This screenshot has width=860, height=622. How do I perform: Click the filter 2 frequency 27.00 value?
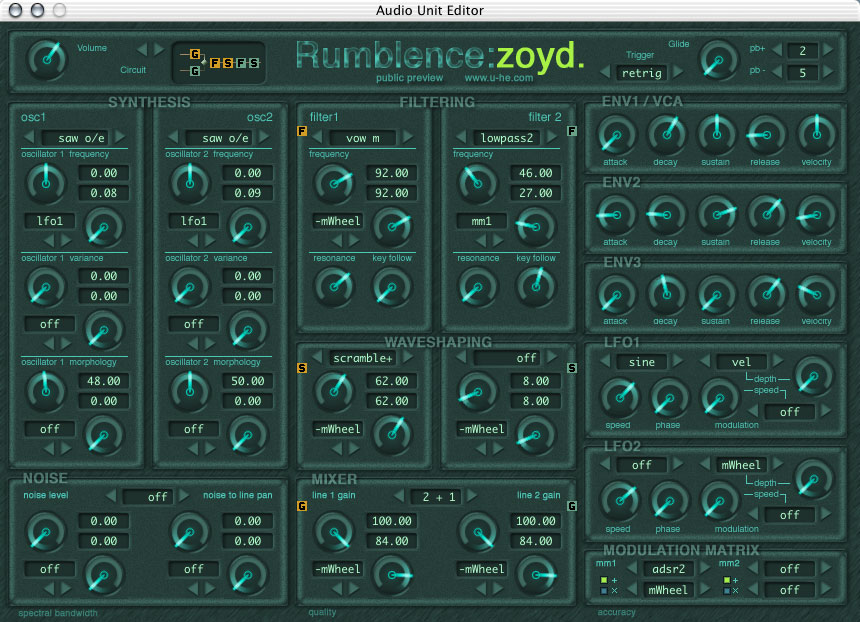536,193
